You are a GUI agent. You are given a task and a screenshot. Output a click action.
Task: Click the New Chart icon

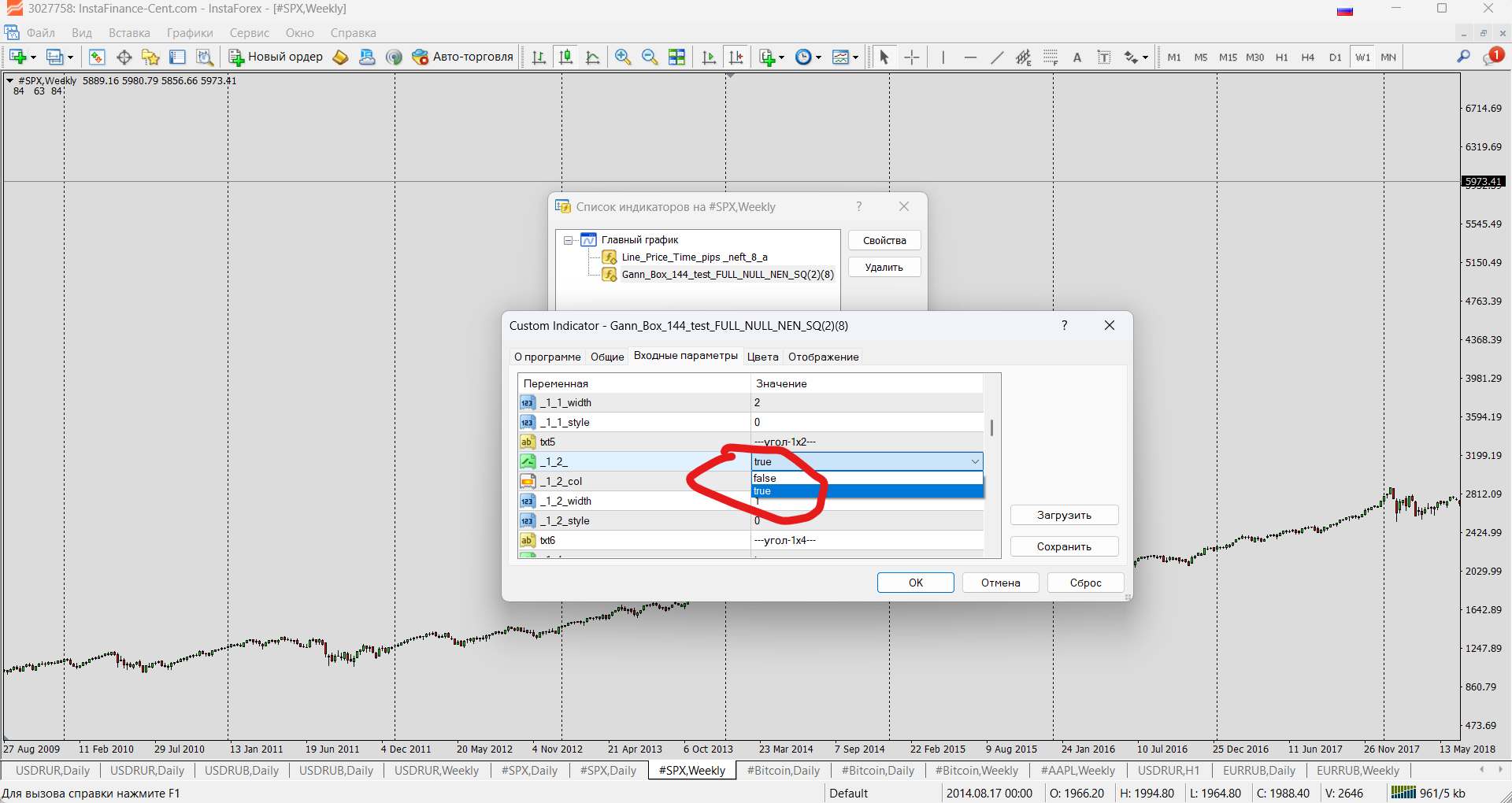tap(18, 57)
